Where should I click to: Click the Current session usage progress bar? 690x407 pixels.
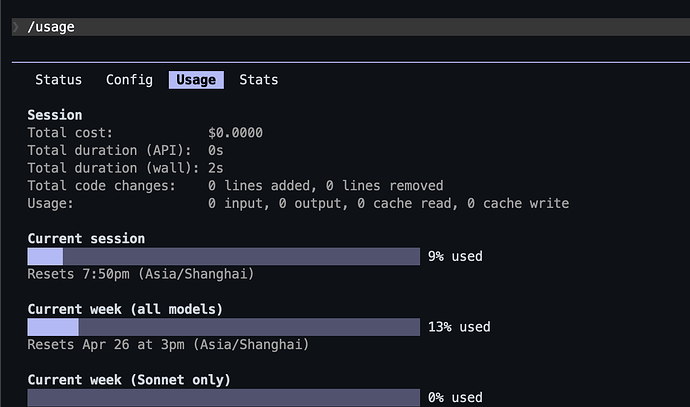click(x=224, y=257)
